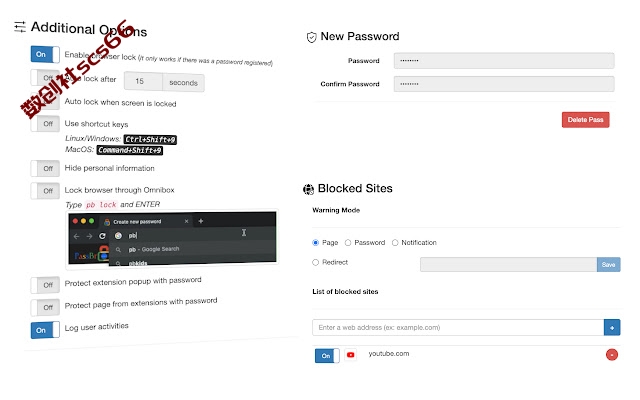
Task: Click the Blocked Sites globe icon
Action: coord(309,189)
